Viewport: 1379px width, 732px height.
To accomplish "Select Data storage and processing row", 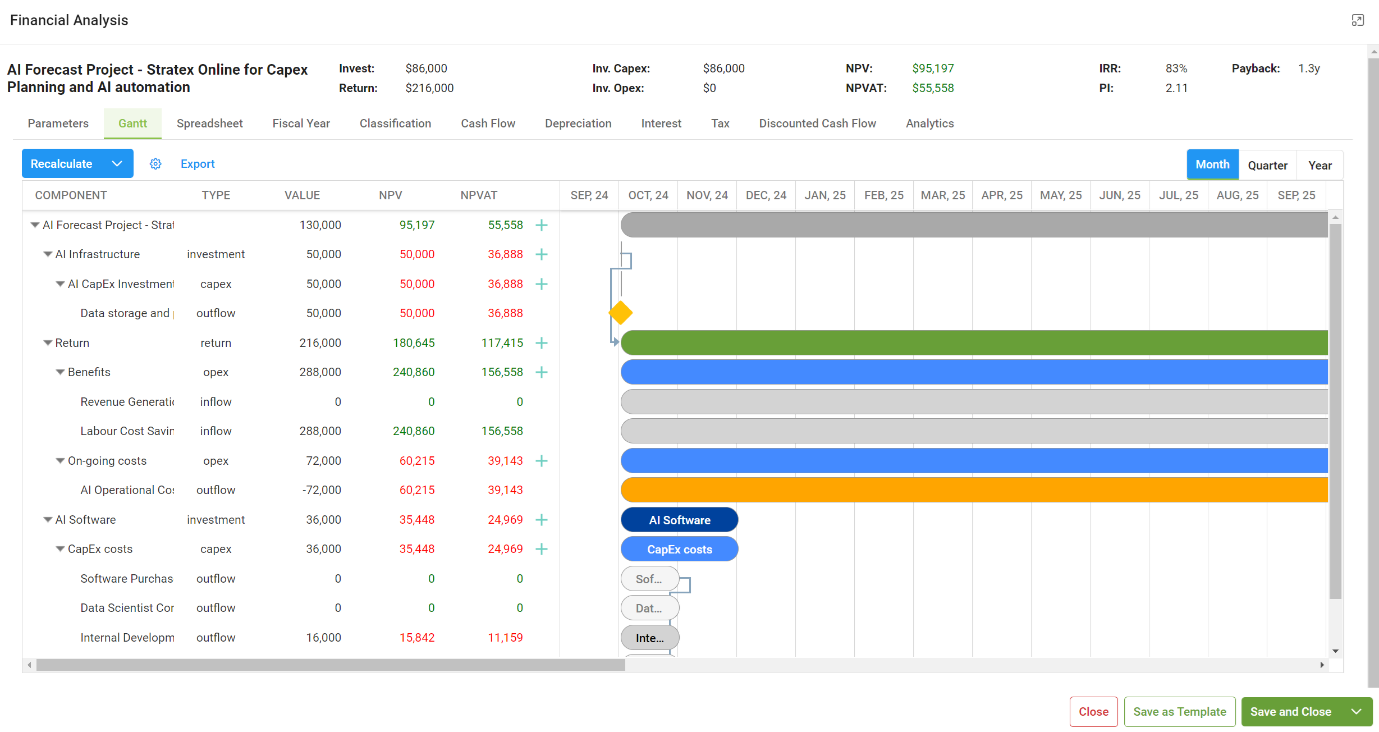I will click(x=290, y=313).
